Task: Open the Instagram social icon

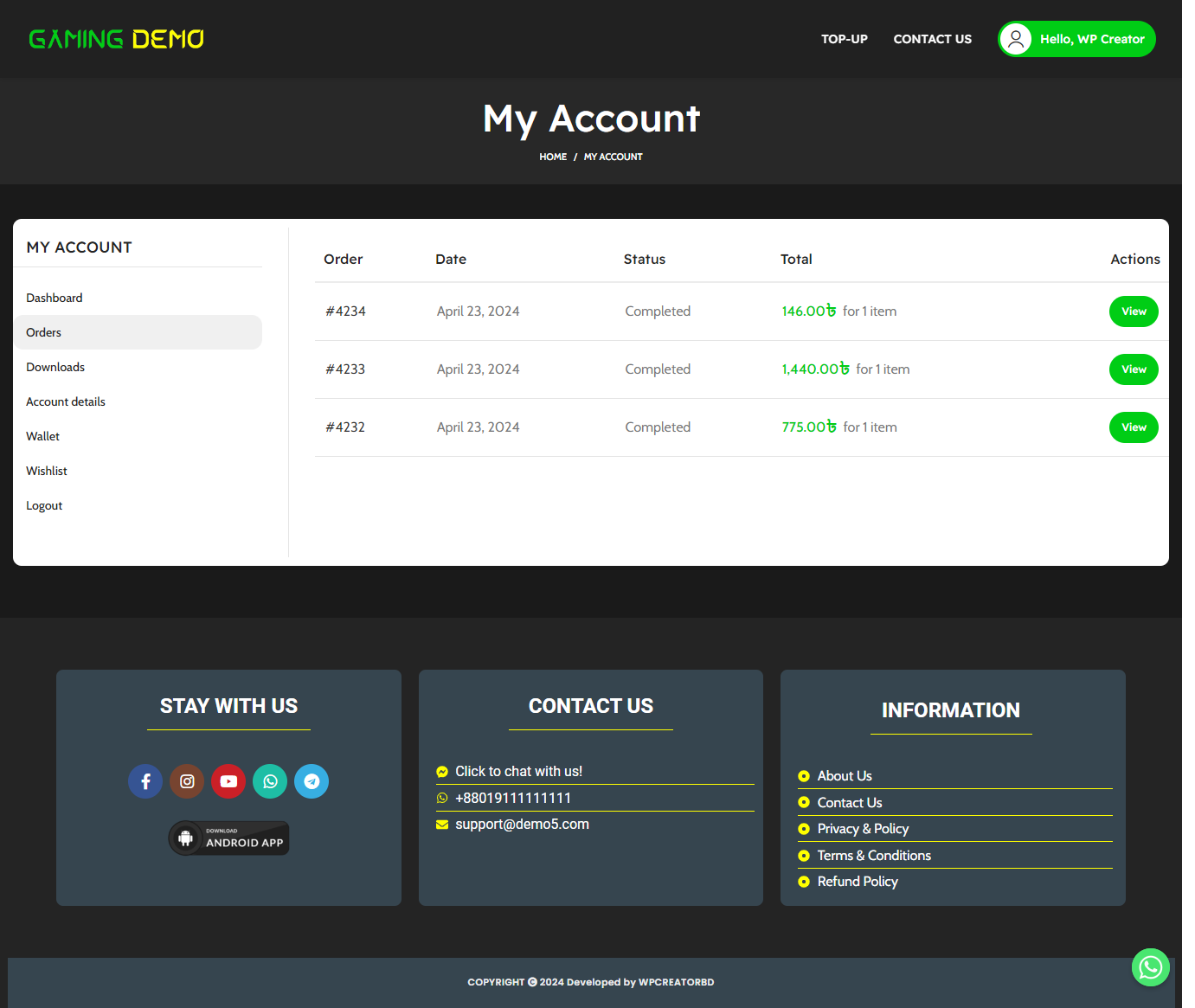Action: pos(187,781)
